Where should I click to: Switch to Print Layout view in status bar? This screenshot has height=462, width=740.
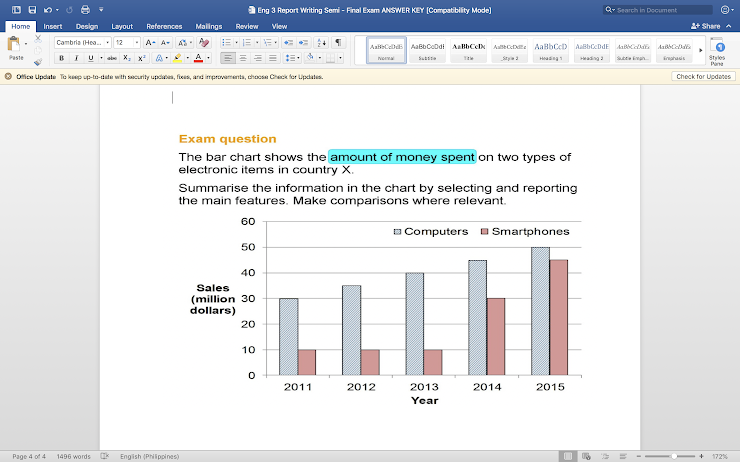coord(568,456)
